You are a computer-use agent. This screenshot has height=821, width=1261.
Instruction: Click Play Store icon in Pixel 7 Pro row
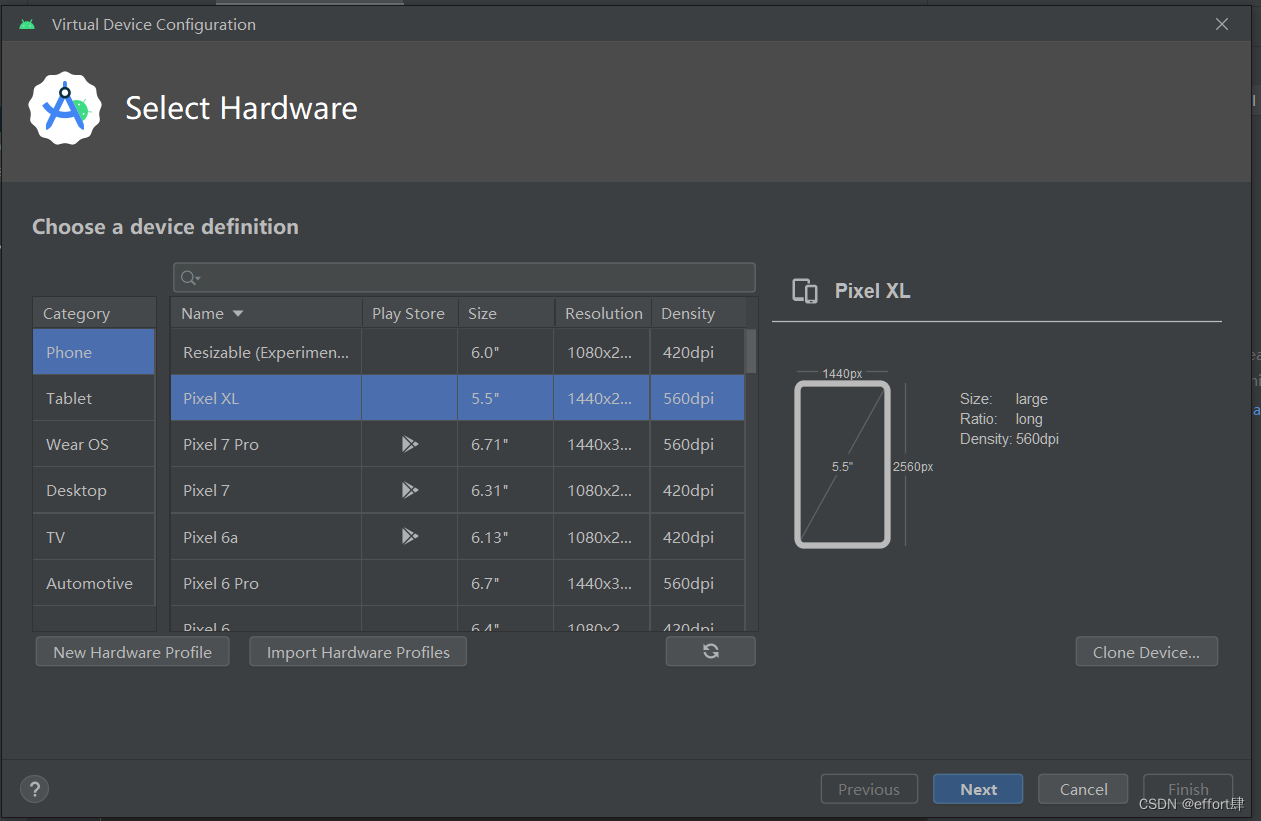409,444
